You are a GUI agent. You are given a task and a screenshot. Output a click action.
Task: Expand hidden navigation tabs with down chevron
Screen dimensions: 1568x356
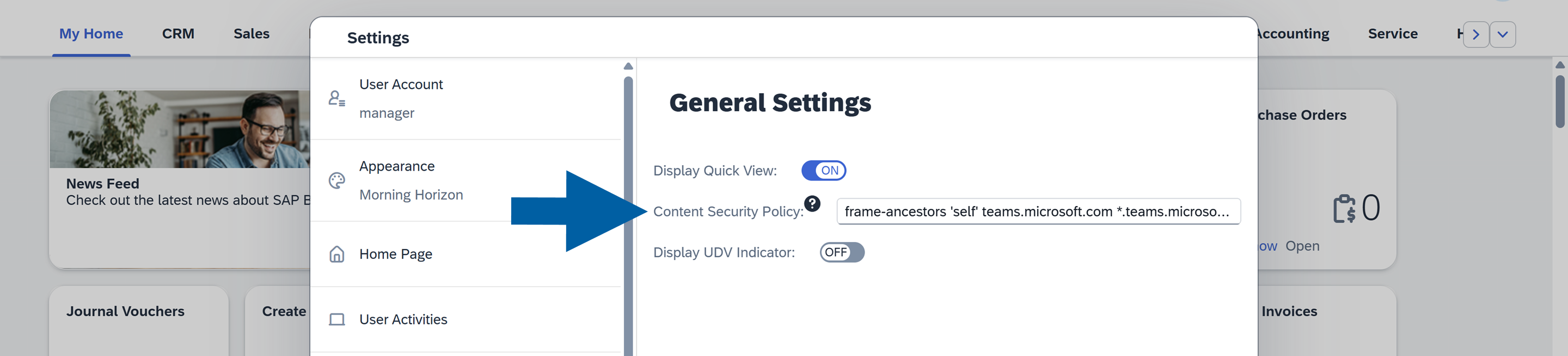1502,35
